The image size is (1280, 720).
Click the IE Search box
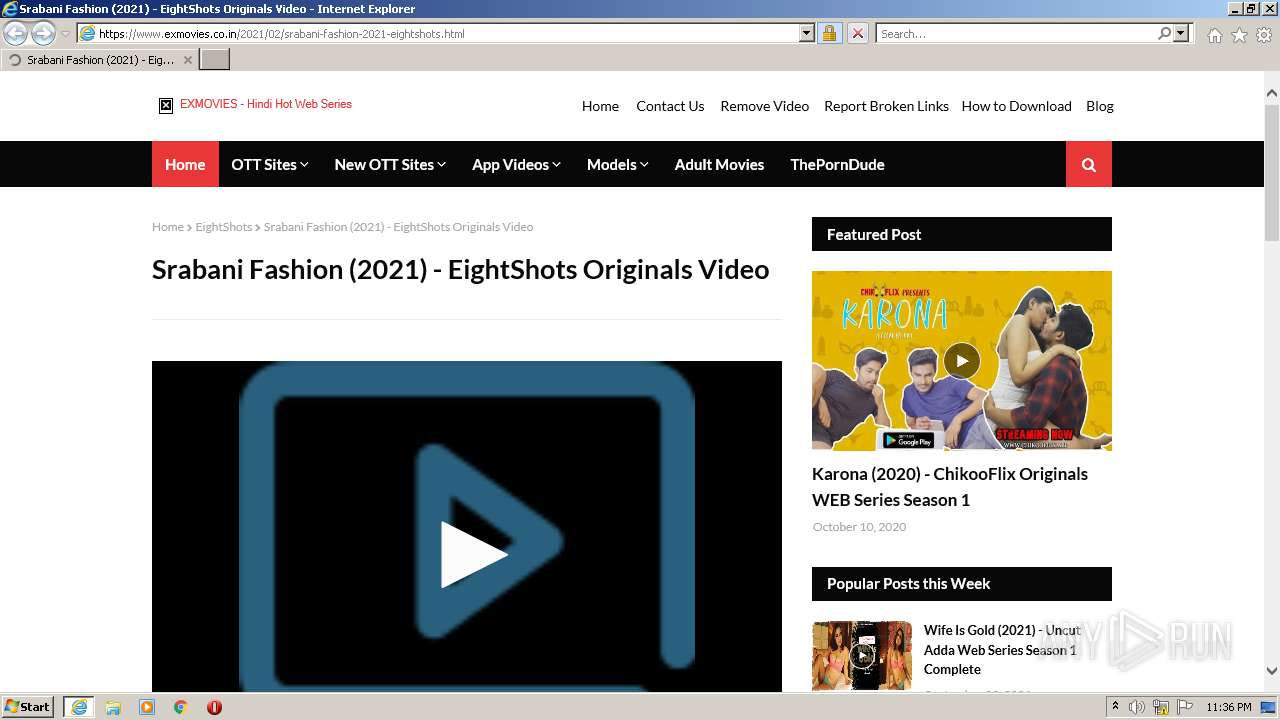[1015, 34]
